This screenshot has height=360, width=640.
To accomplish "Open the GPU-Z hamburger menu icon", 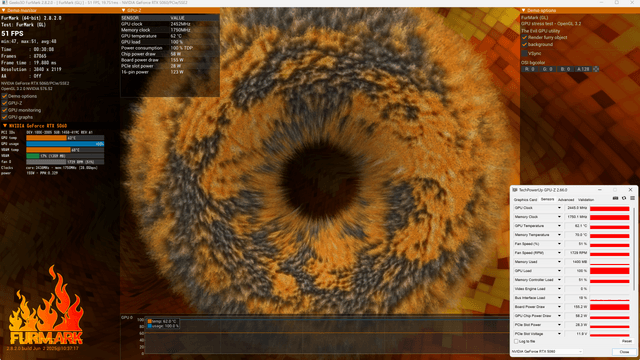I will 632,198.
